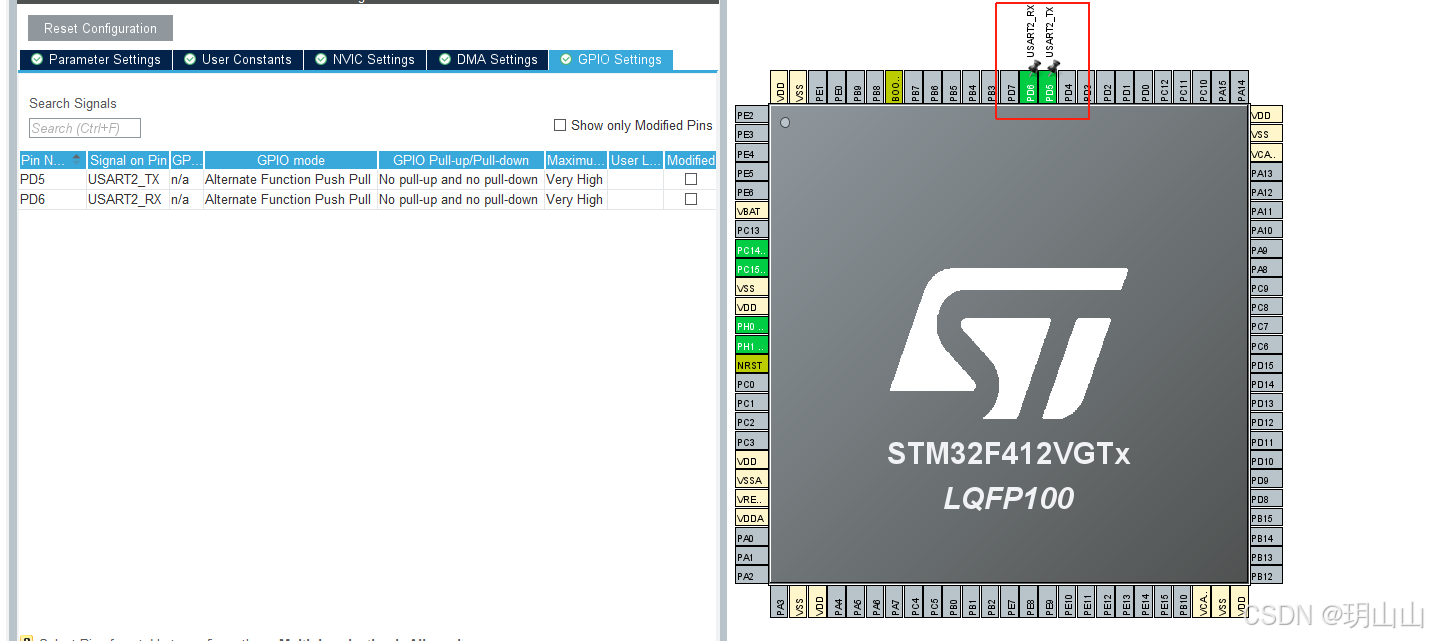Screen dimensions: 1430x641
Task: Click the PC14 pin on the pinout diagram
Action: [x=751, y=249]
